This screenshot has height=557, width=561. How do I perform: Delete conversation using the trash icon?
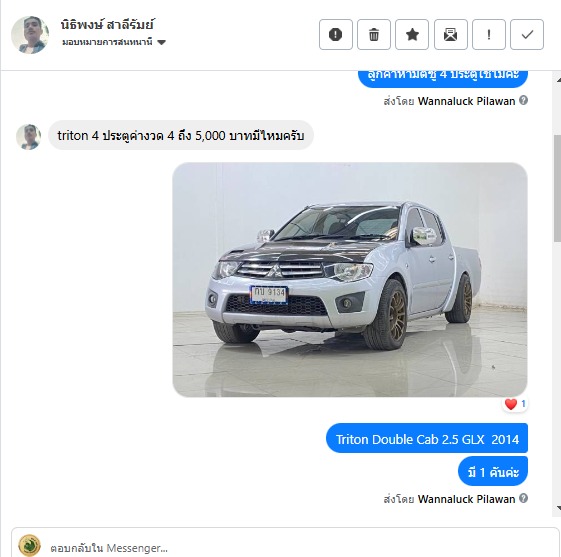tap(374, 35)
